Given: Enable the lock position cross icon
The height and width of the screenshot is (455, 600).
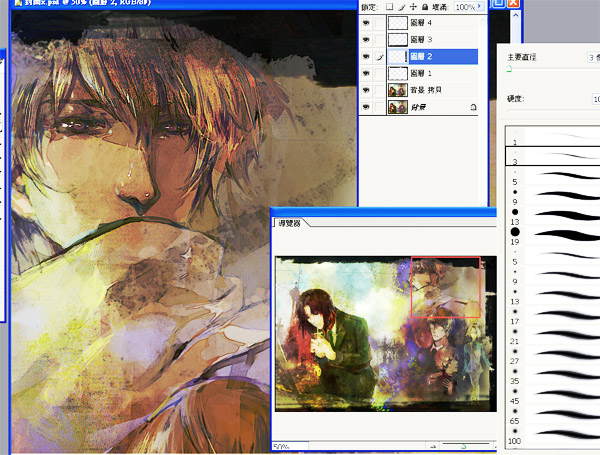Looking at the screenshot, I should (413, 7).
